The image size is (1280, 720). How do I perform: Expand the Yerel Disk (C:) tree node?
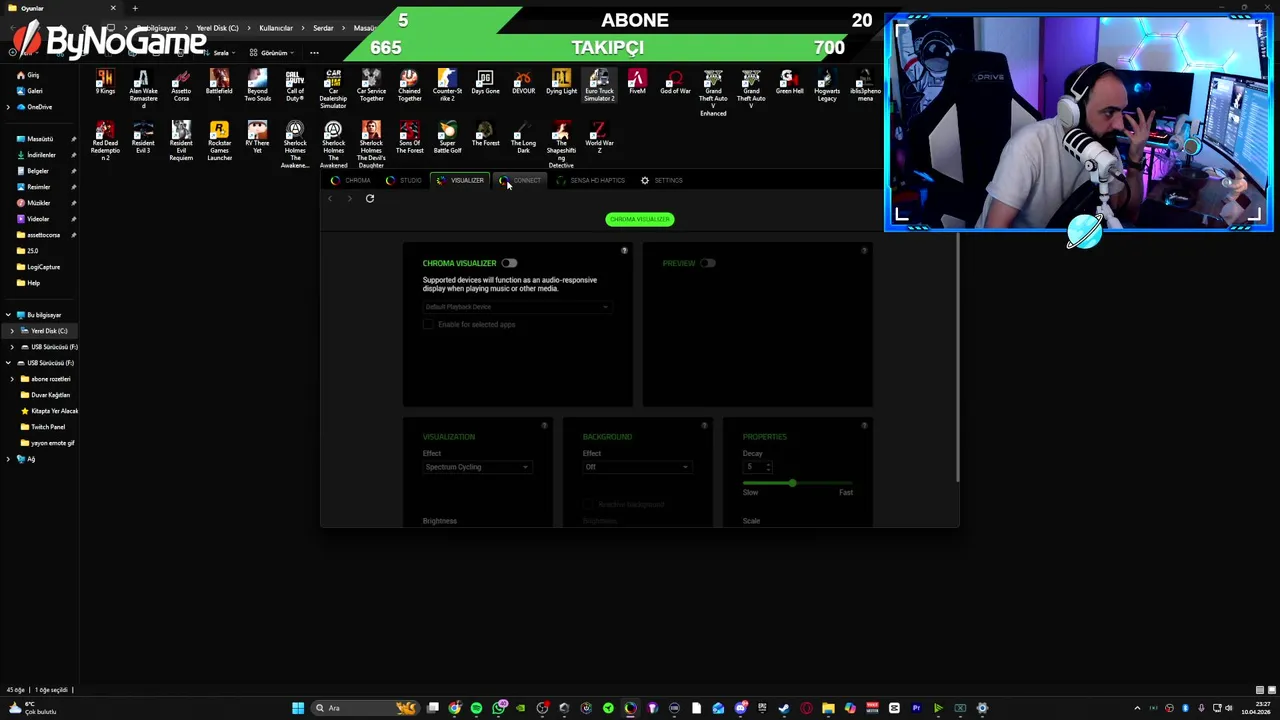click(x=13, y=331)
